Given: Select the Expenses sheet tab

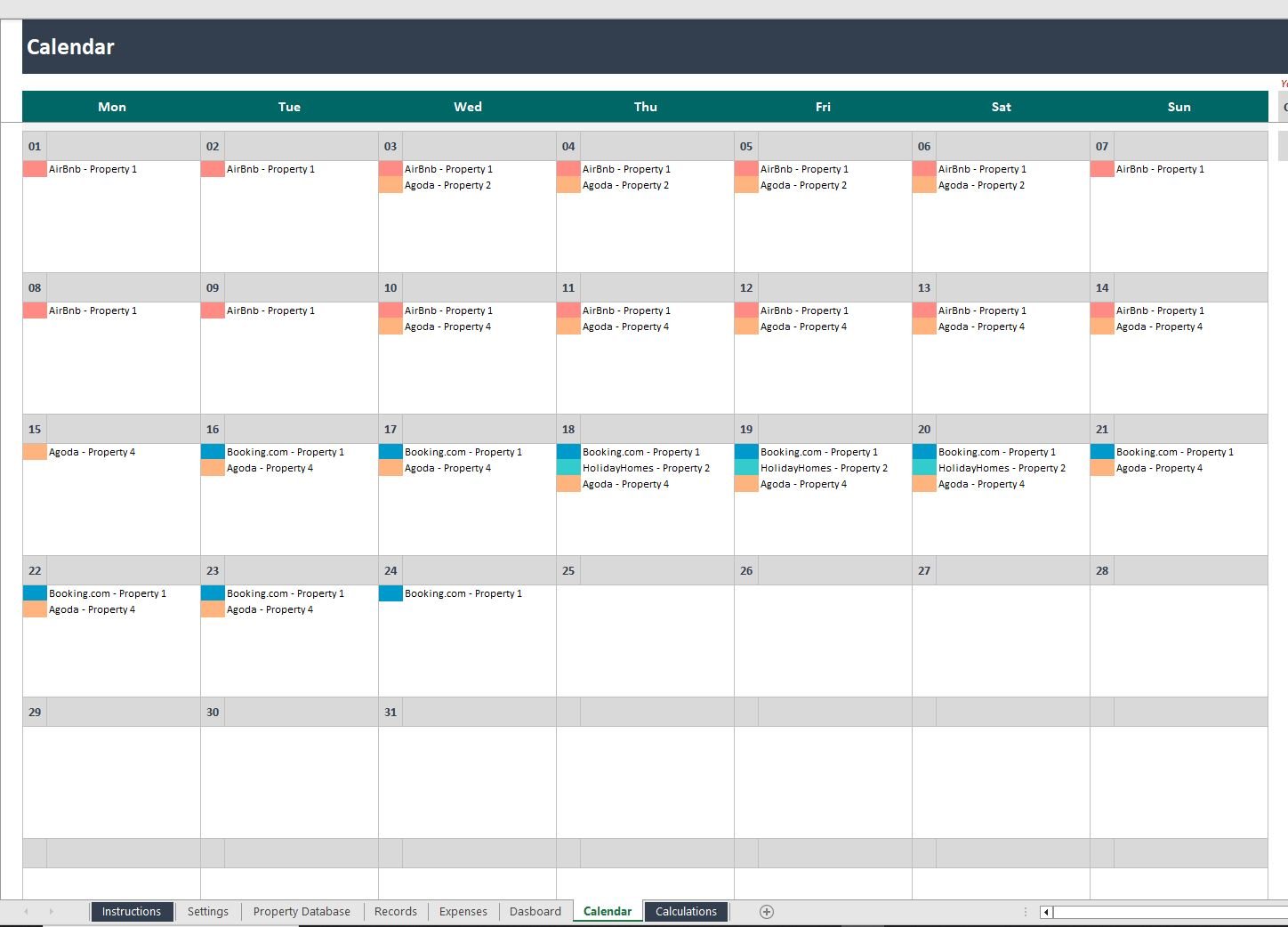Looking at the screenshot, I should coord(463,912).
